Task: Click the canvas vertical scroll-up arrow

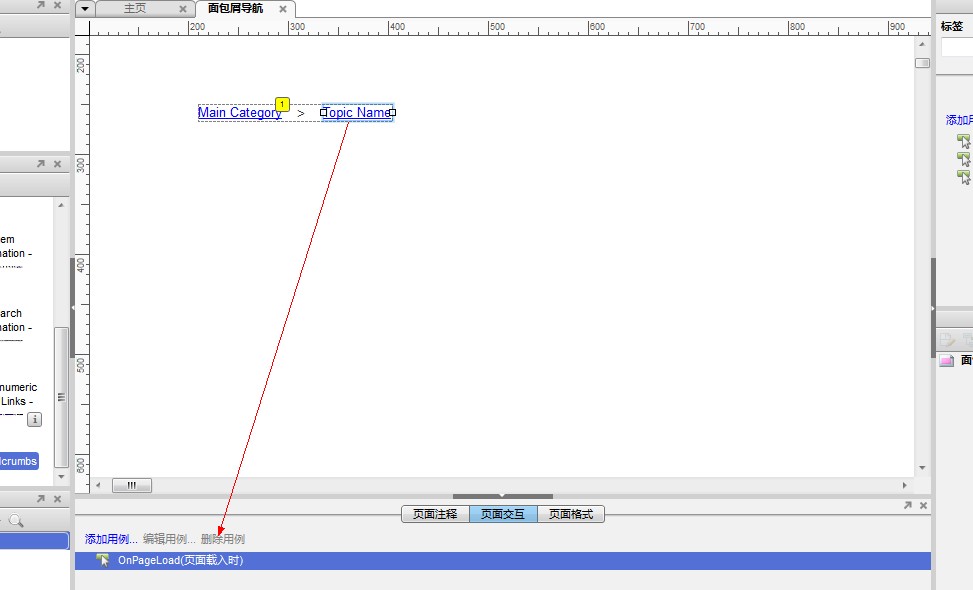Action: coord(922,44)
